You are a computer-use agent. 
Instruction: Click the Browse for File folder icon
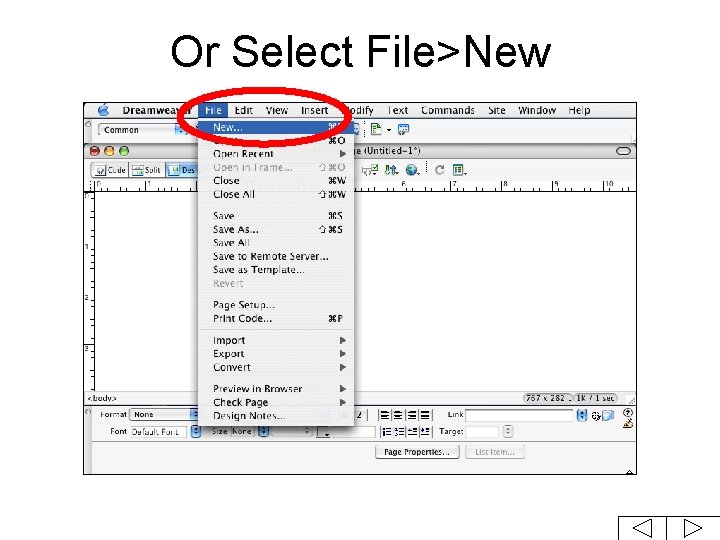point(608,416)
